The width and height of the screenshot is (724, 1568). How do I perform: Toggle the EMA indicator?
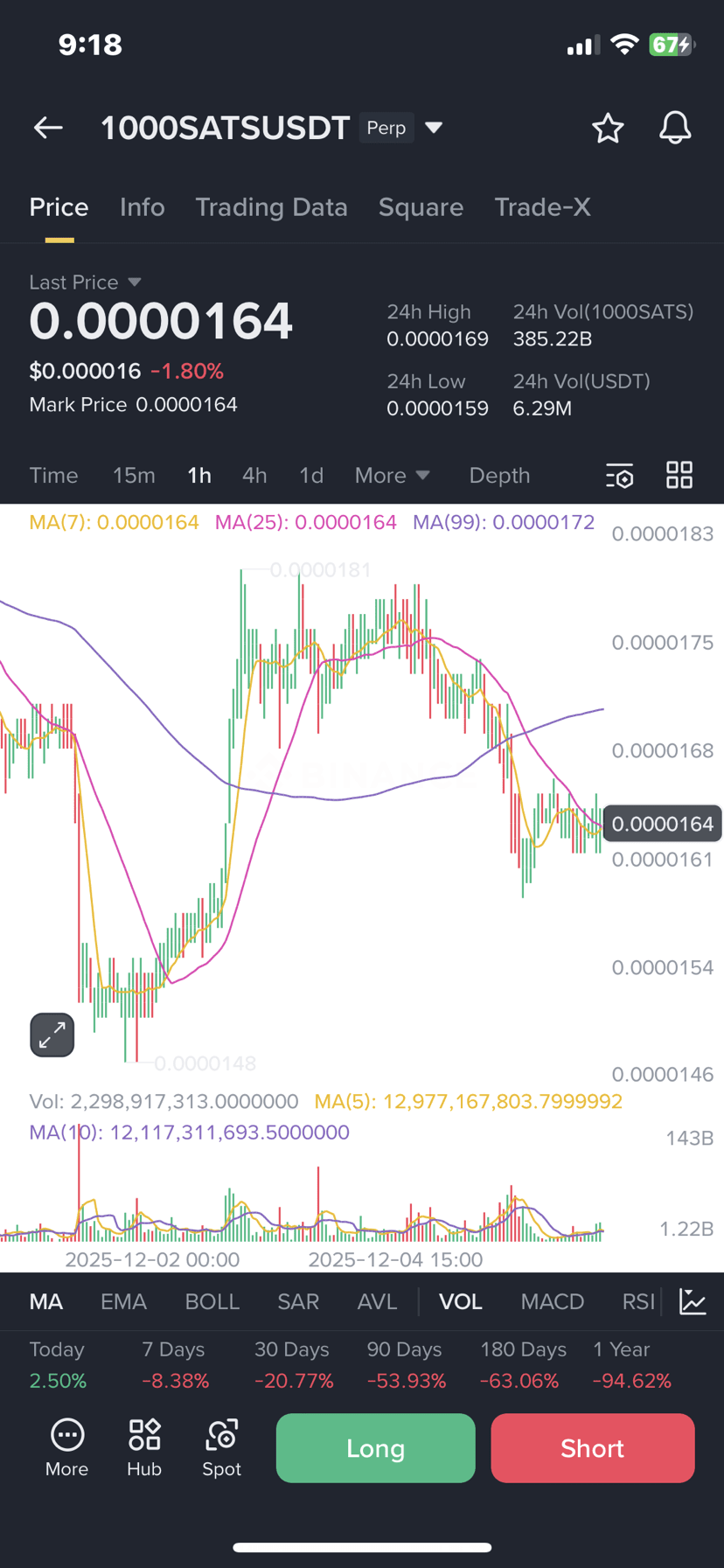[x=123, y=1301]
